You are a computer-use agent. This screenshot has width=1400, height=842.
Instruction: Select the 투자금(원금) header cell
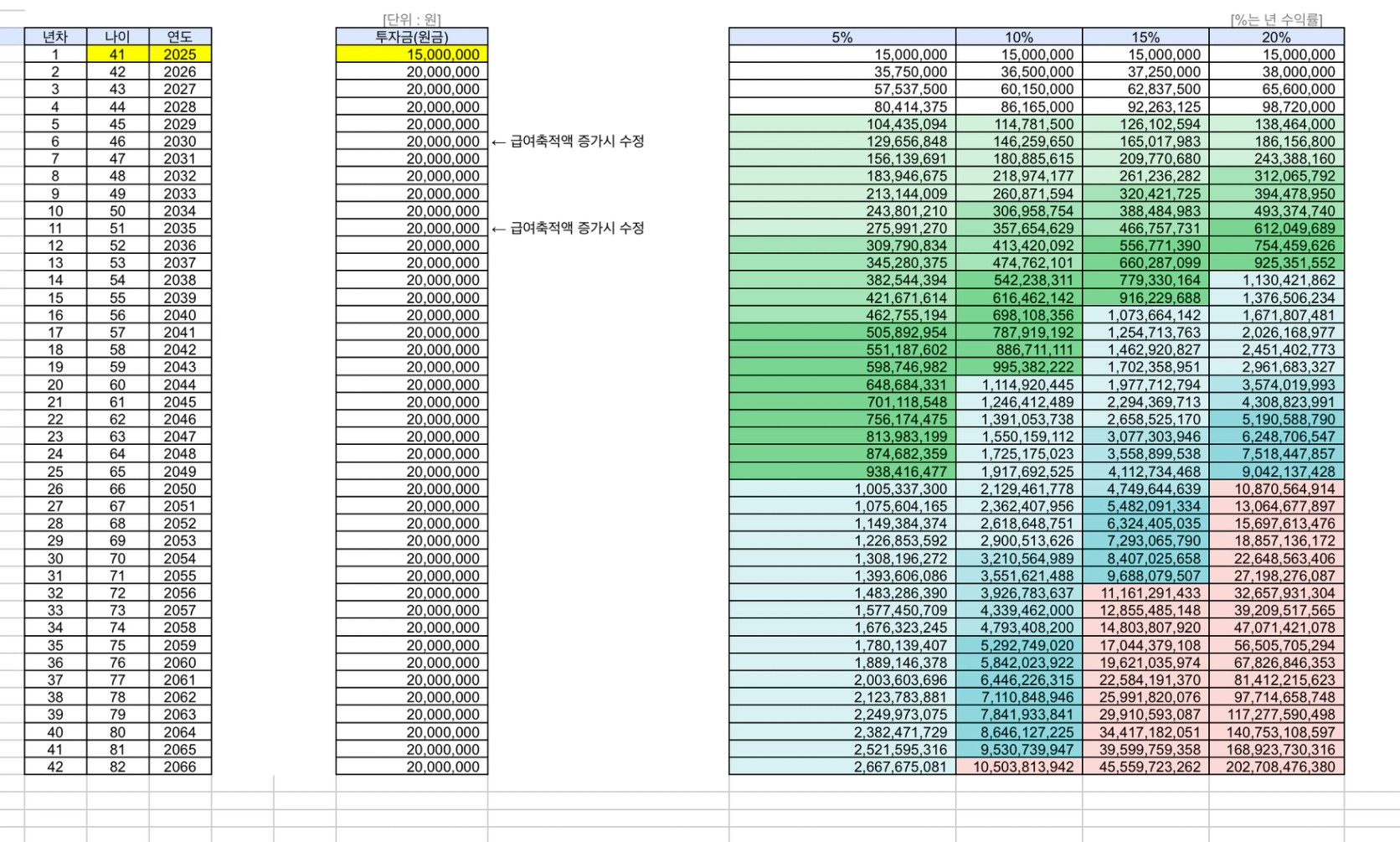coord(411,37)
